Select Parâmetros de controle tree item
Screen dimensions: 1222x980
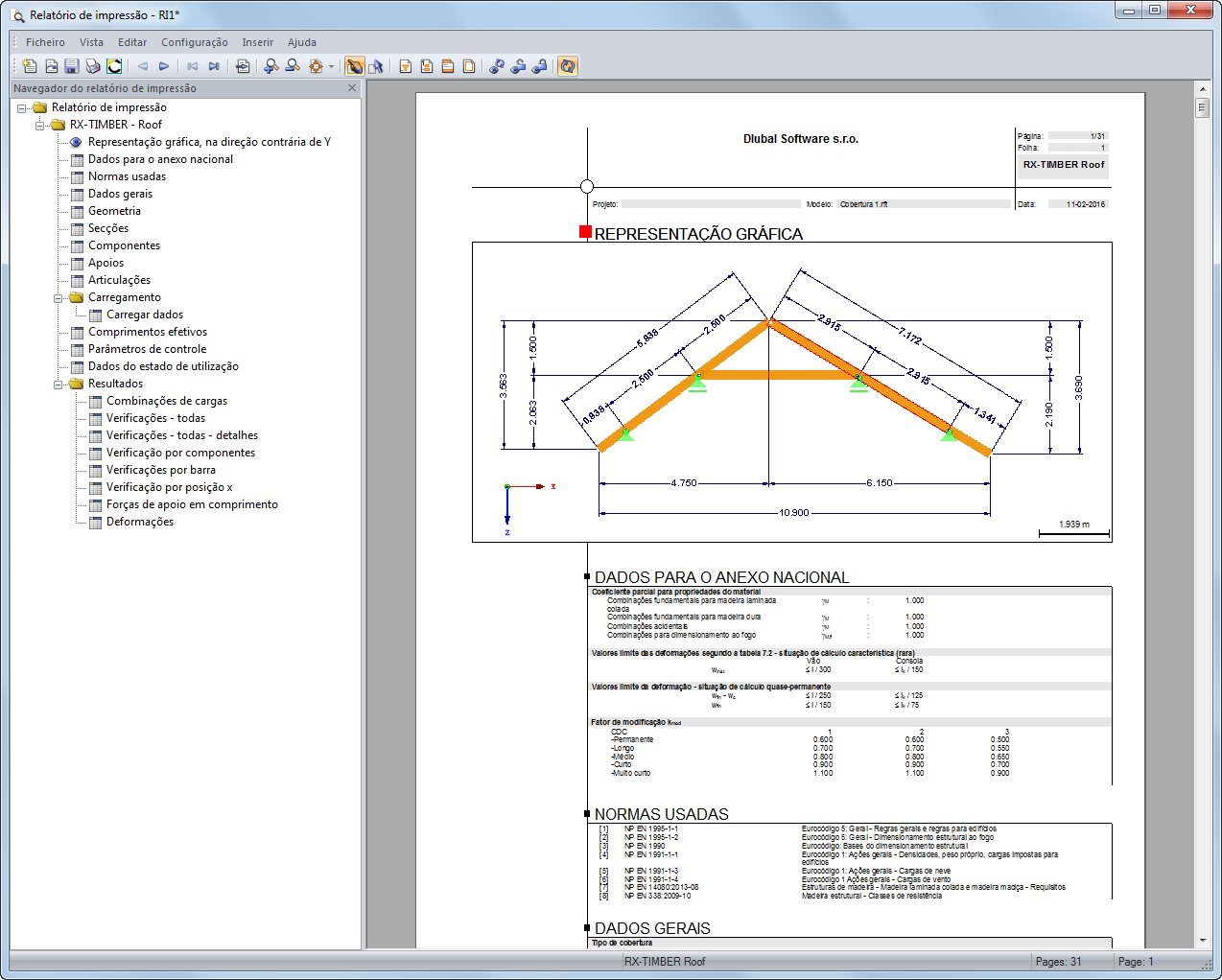(x=147, y=349)
